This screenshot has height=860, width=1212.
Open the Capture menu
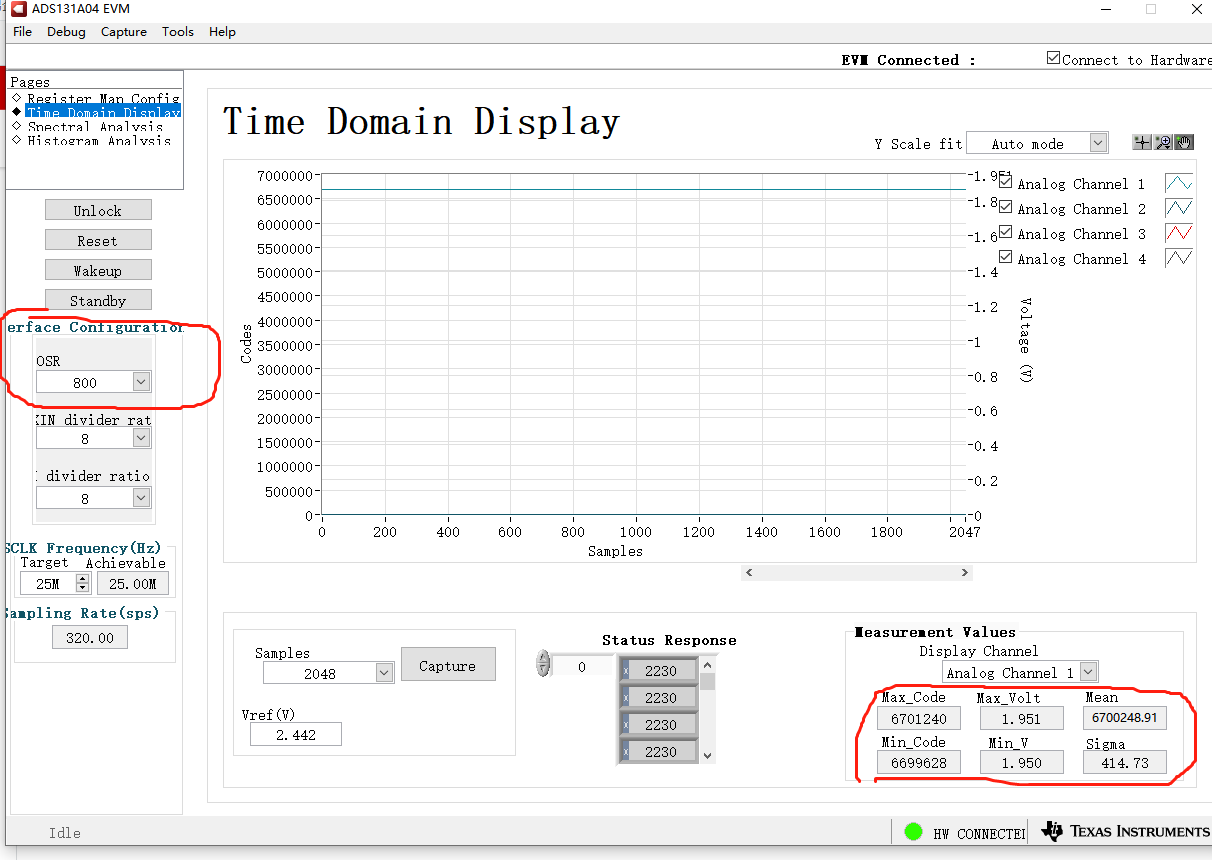(x=124, y=32)
